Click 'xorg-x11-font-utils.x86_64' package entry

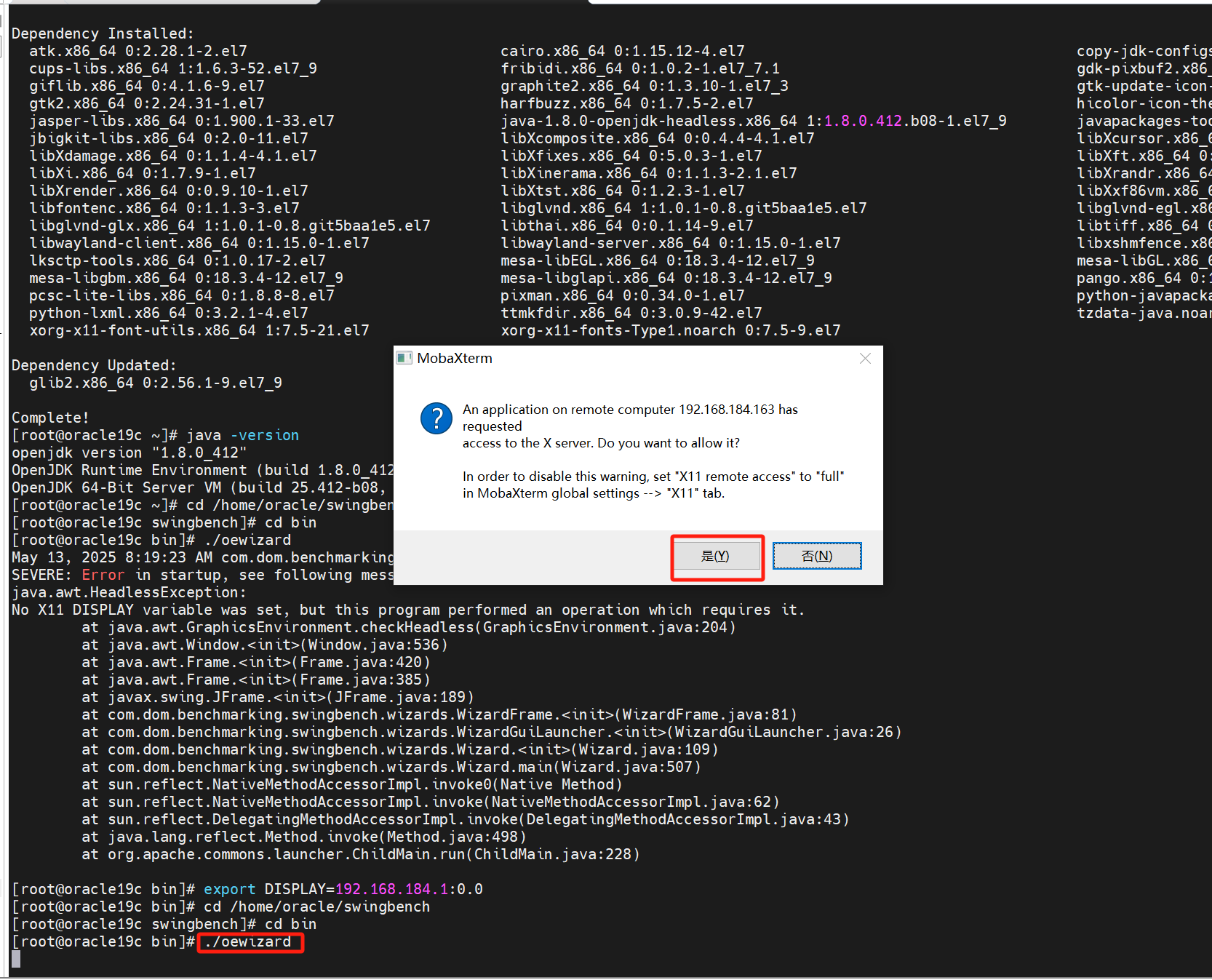pos(199,330)
